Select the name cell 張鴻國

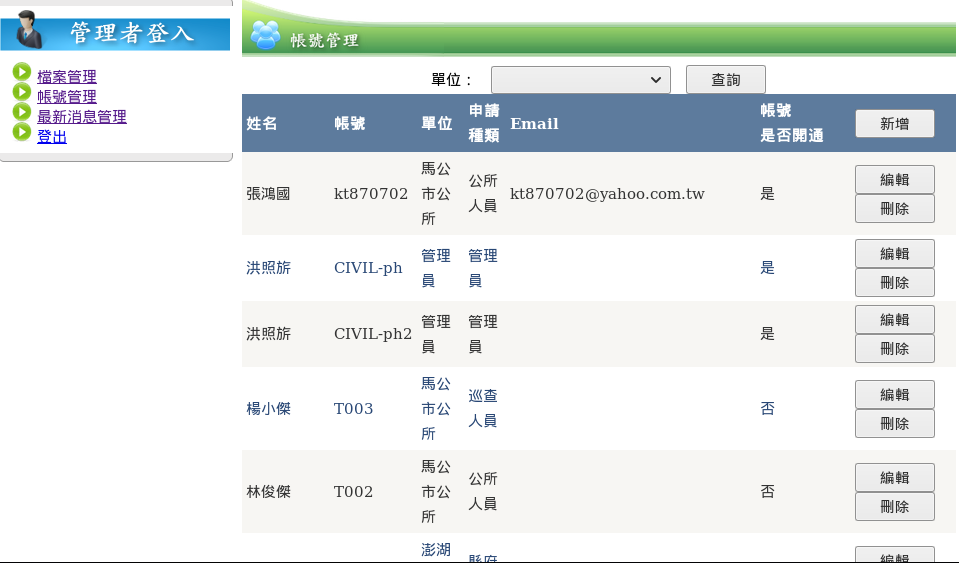pos(268,194)
